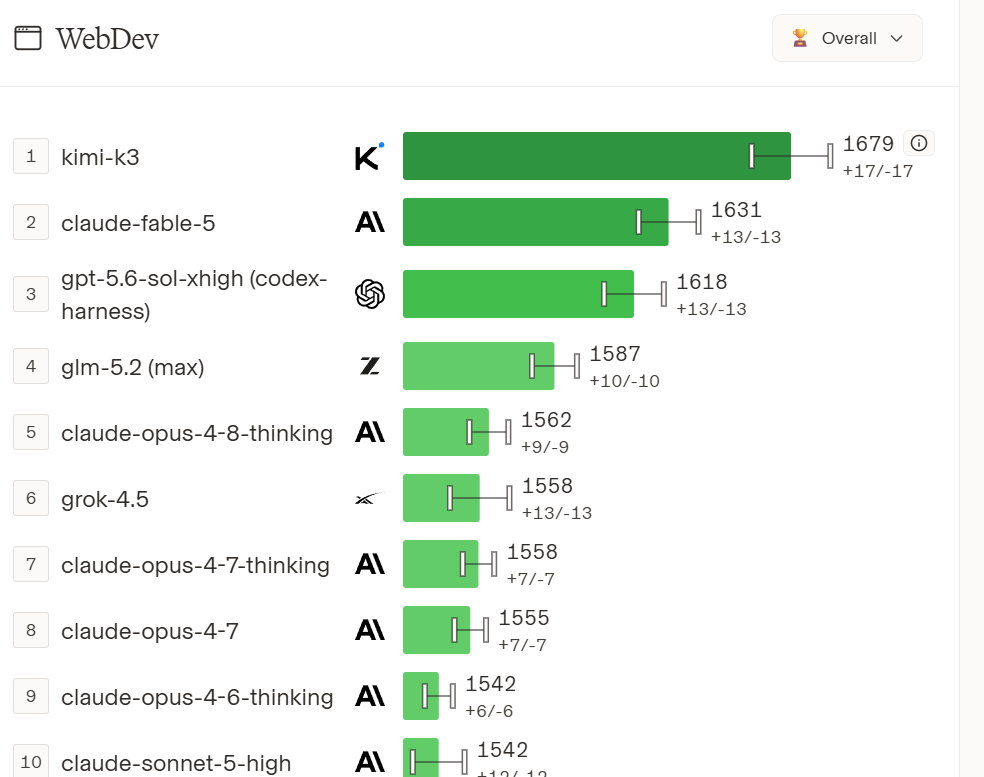Open the info icon next to 1679
The height and width of the screenshot is (777, 984).
pos(919,143)
